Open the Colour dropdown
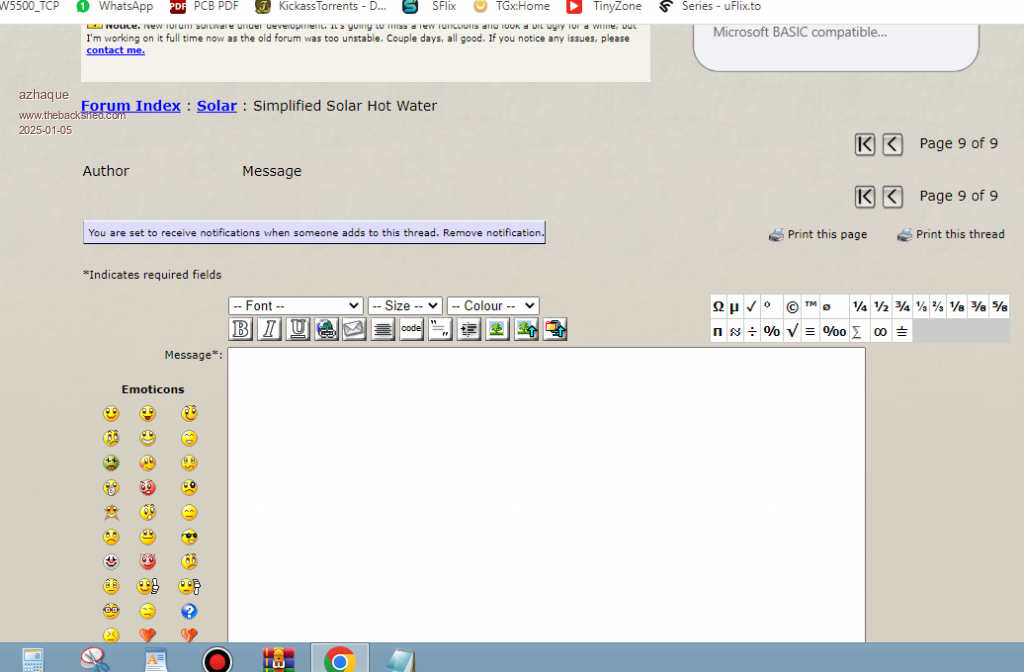Image resolution: width=1024 pixels, height=672 pixels. pyautogui.click(x=492, y=306)
